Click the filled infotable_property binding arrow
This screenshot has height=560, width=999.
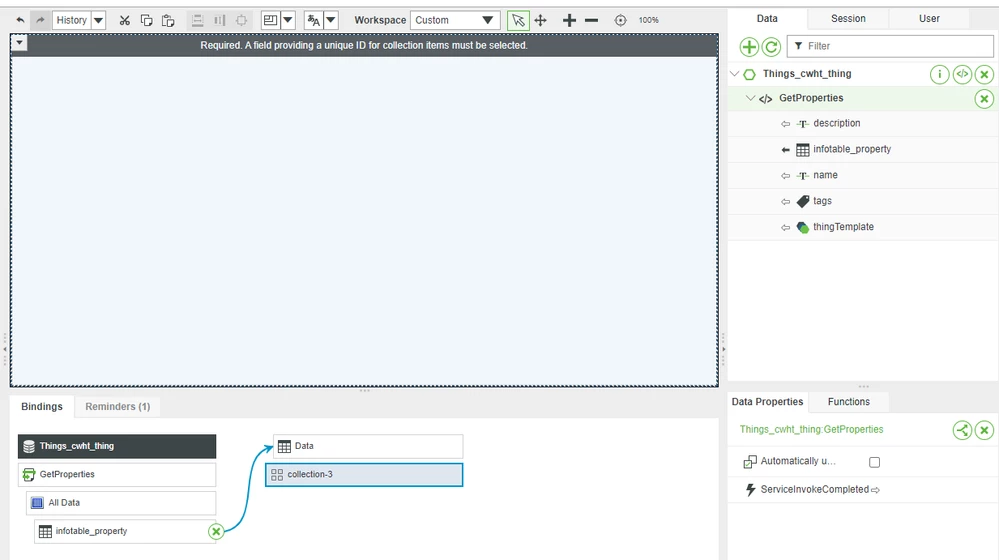pyautogui.click(x=786, y=150)
